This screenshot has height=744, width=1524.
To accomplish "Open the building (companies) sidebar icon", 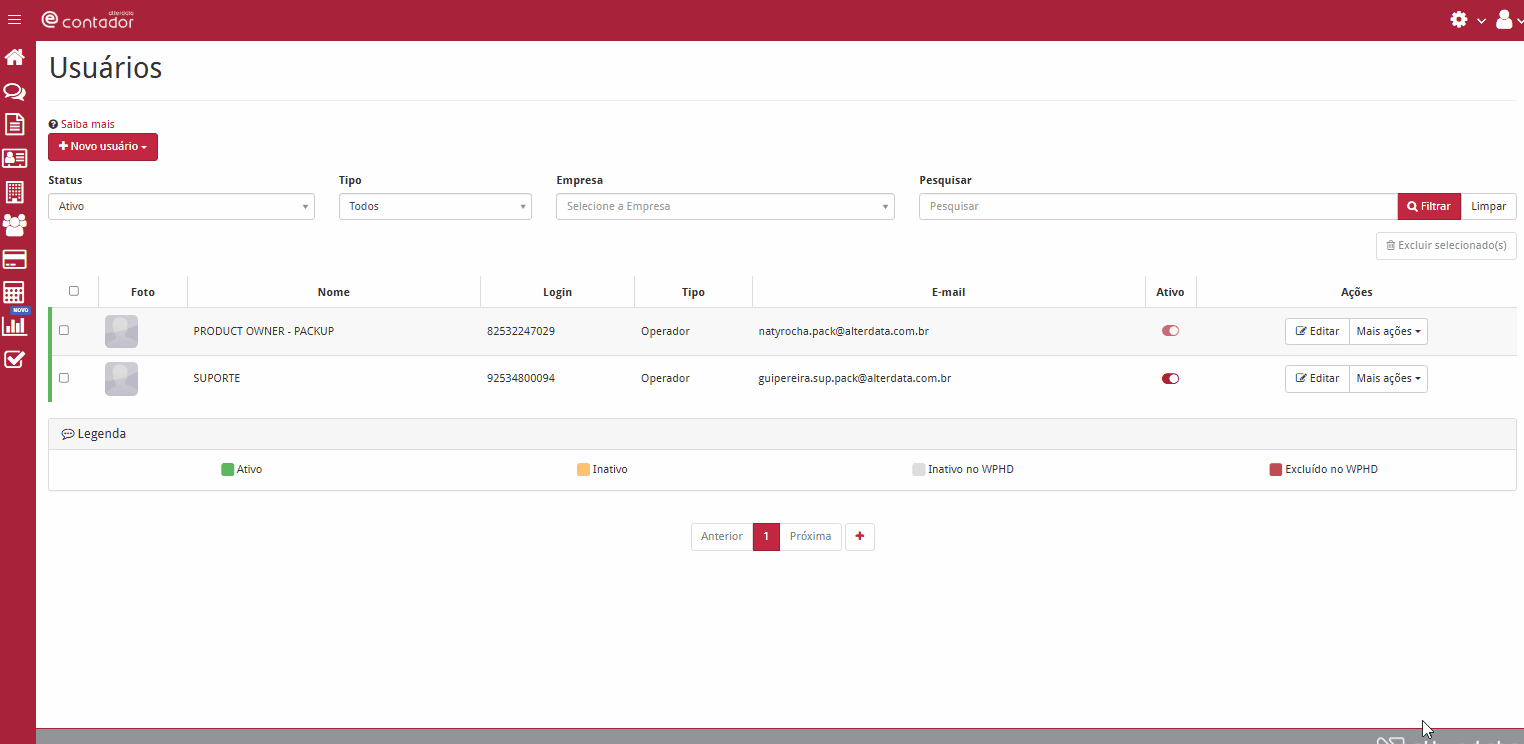I will click(x=14, y=192).
